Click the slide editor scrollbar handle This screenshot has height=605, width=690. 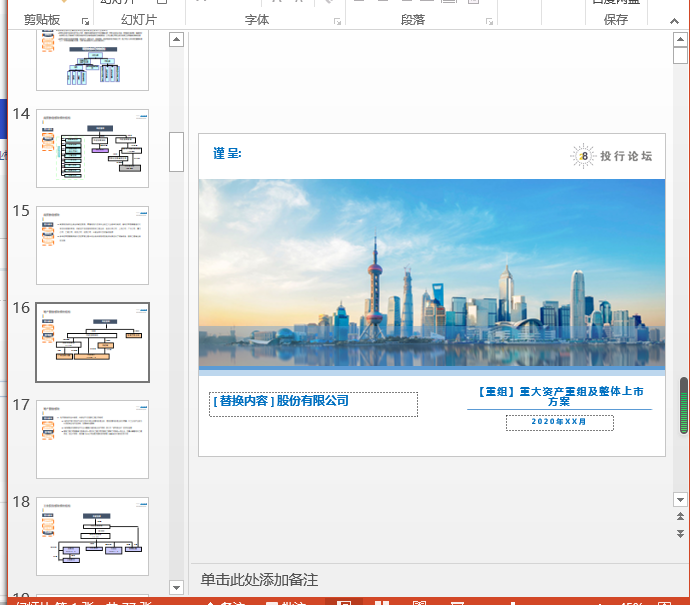680,56
